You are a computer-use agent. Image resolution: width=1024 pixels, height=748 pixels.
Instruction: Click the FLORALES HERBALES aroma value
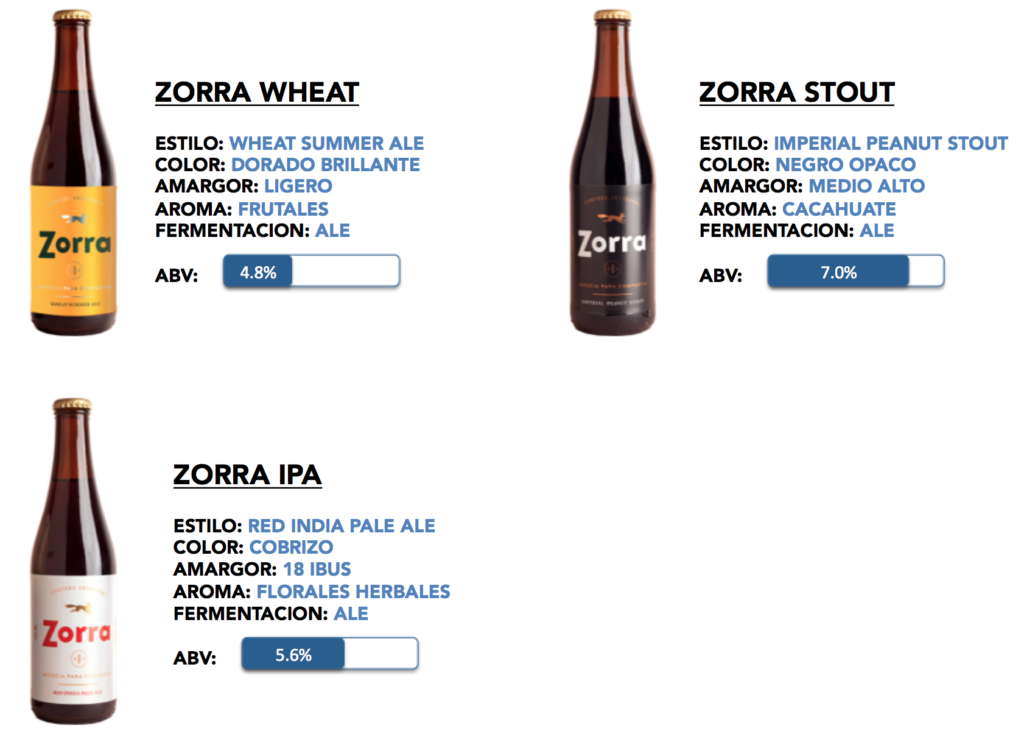click(x=353, y=592)
